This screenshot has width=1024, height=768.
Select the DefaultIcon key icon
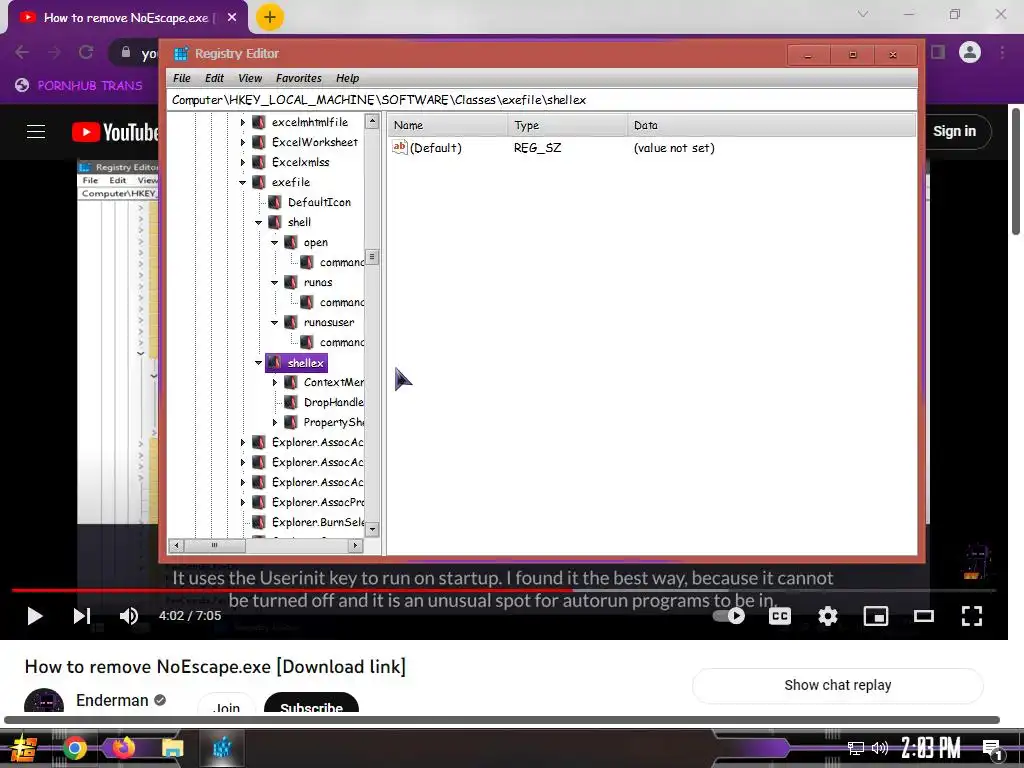pos(275,202)
